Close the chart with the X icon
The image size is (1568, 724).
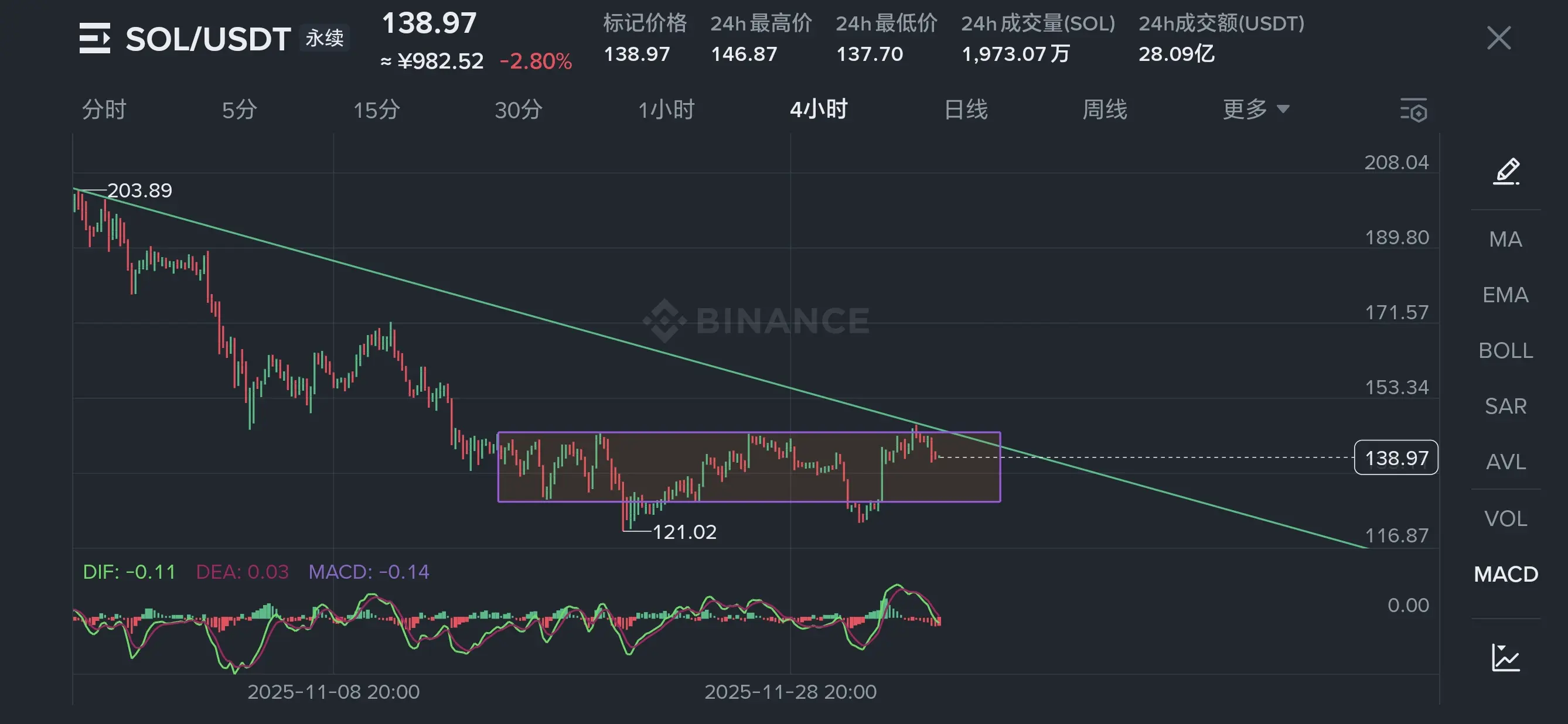(1499, 38)
